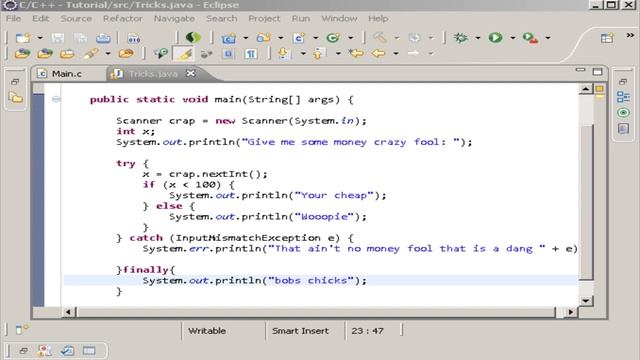Click the Back navigation yellow arrow
The width and height of the screenshot is (640, 360).
coord(379,53)
